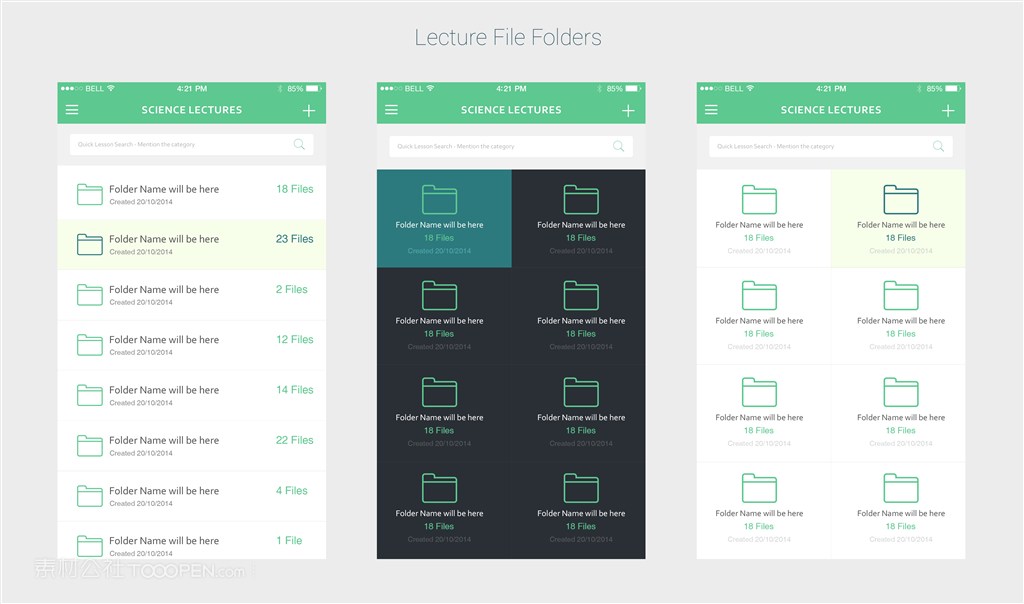This screenshot has height=604, width=1024.
Task: Focus the search field in dark grid screen
Action: [x=511, y=146]
